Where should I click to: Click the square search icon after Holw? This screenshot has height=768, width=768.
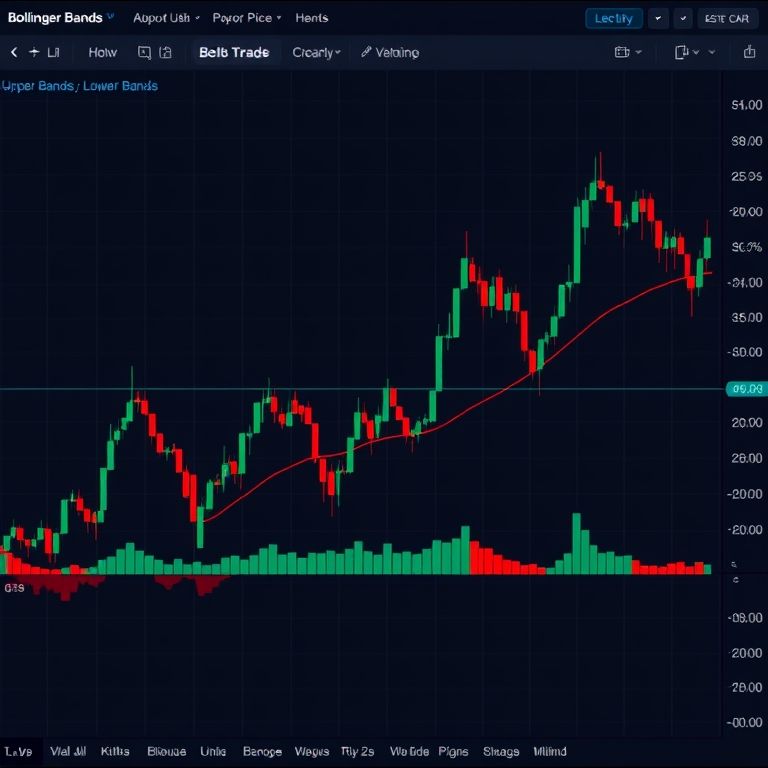[x=145, y=52]
